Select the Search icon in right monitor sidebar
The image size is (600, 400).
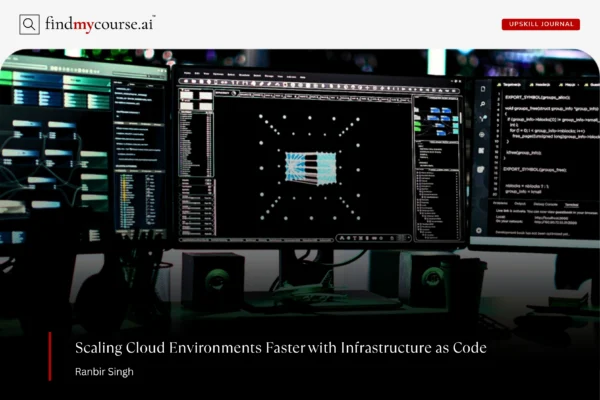point(483,104)
